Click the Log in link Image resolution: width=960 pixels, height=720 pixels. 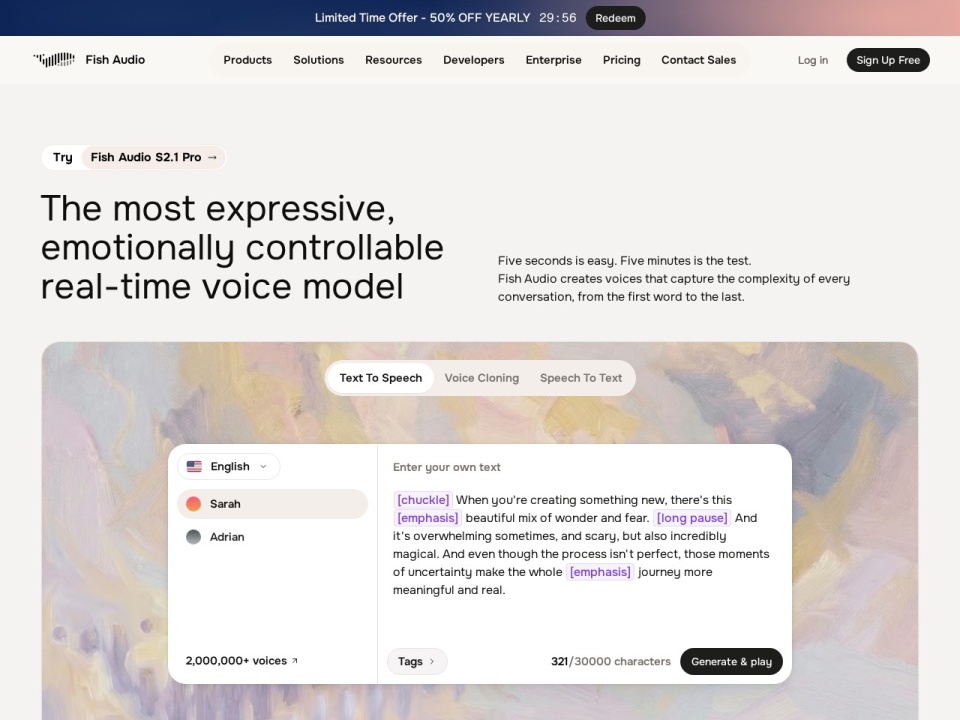tap(812, 60)
